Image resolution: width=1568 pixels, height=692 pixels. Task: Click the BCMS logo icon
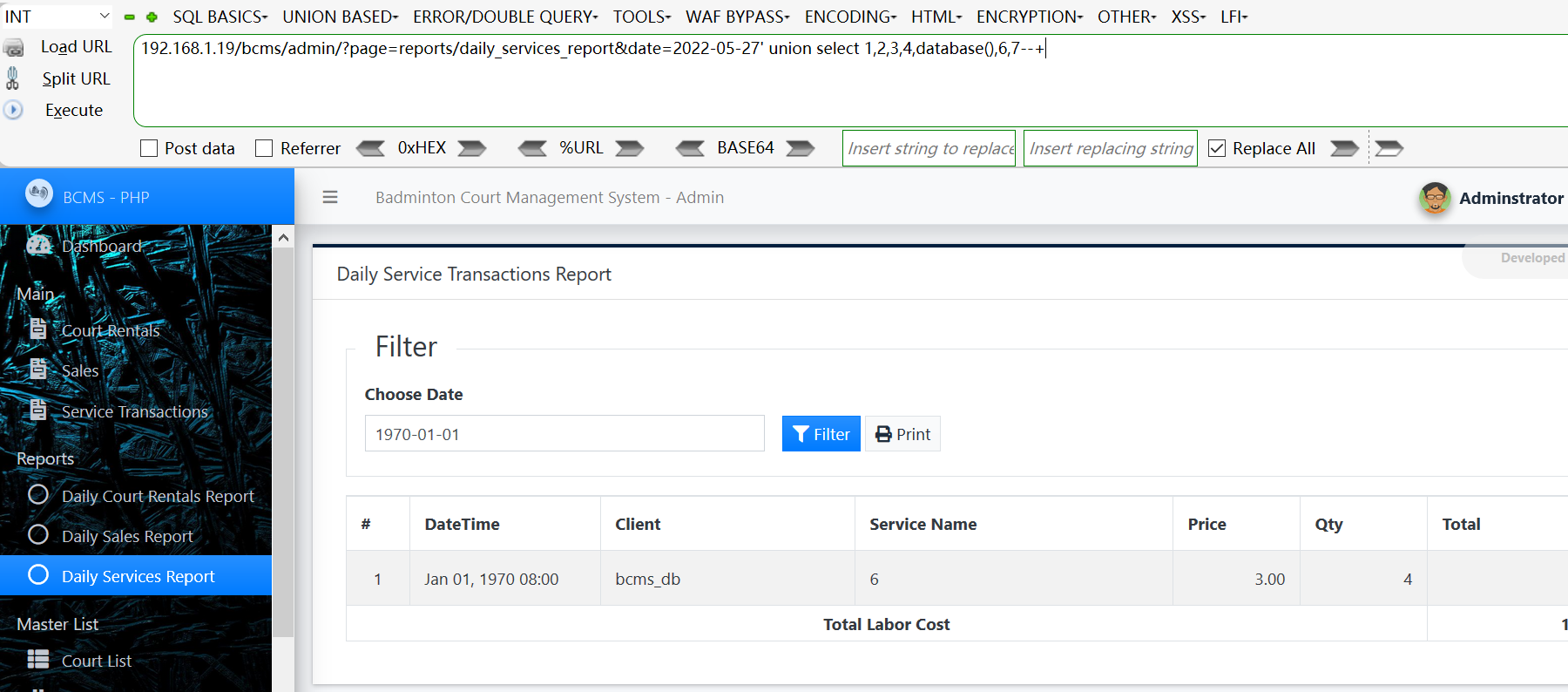(39, 193)
